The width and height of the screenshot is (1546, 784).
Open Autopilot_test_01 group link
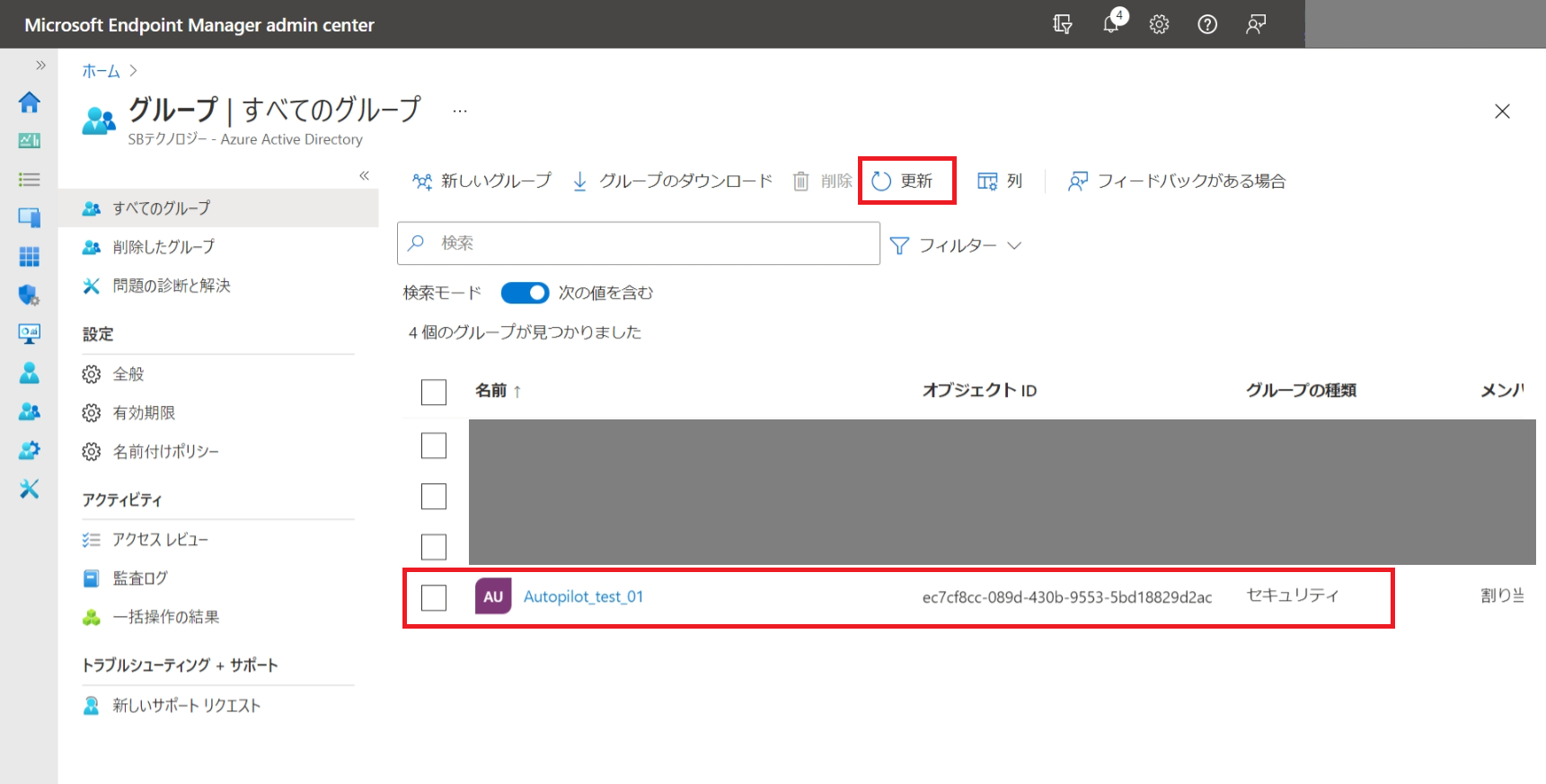pyautogui.click(x=583, y=597)
